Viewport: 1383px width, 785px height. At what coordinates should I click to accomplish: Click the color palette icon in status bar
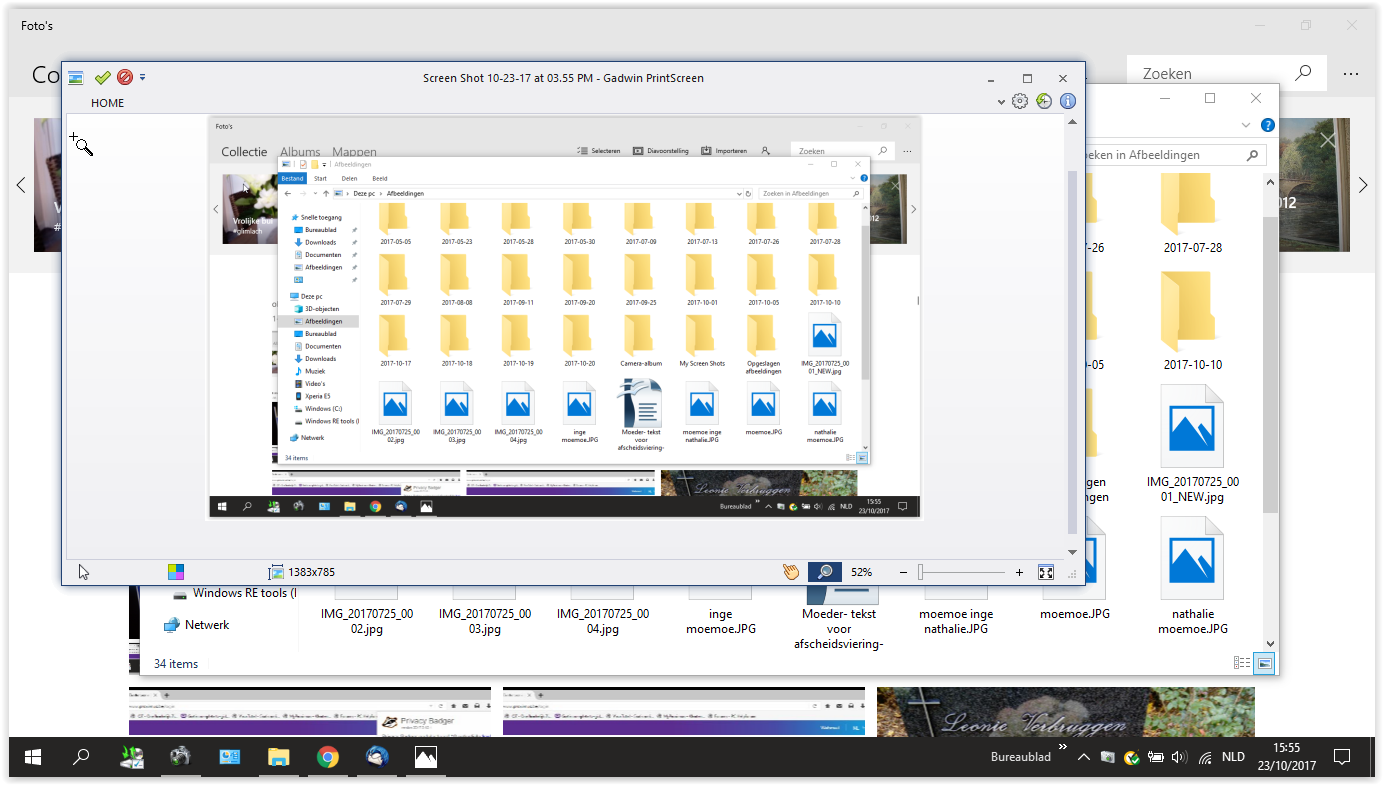[x=175, y=572]
